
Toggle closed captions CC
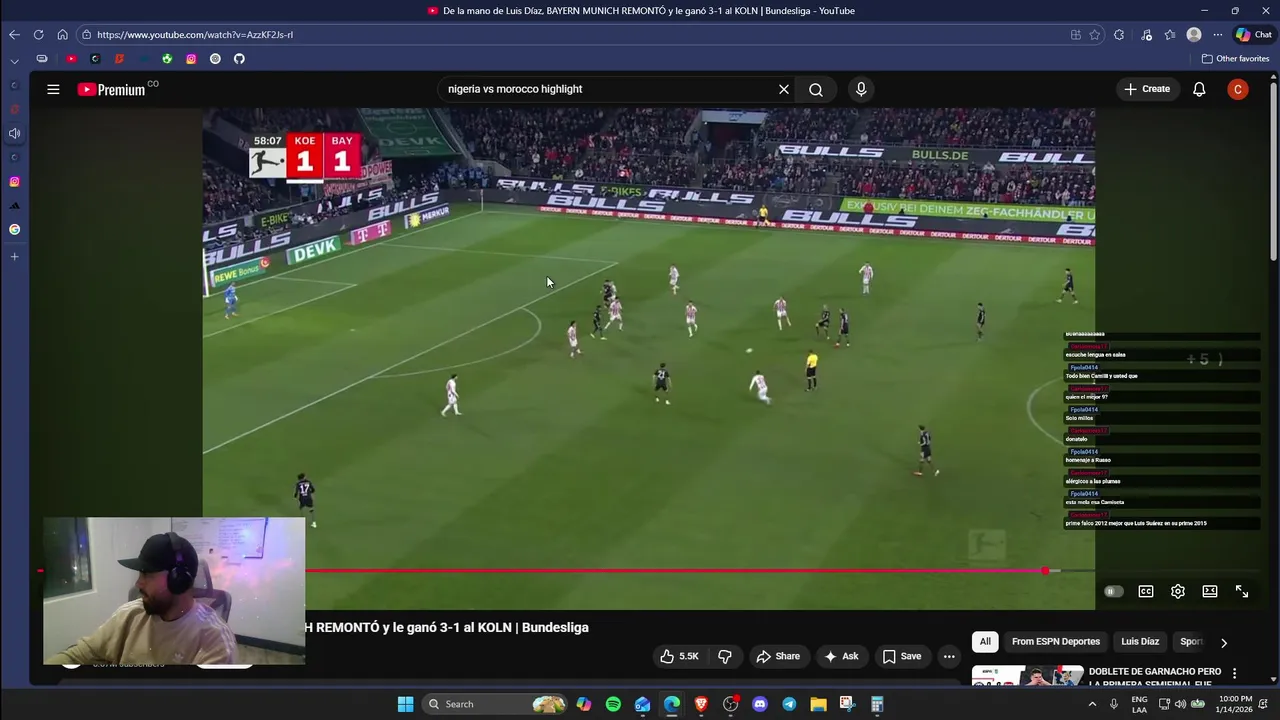[x=1146, y=591]
